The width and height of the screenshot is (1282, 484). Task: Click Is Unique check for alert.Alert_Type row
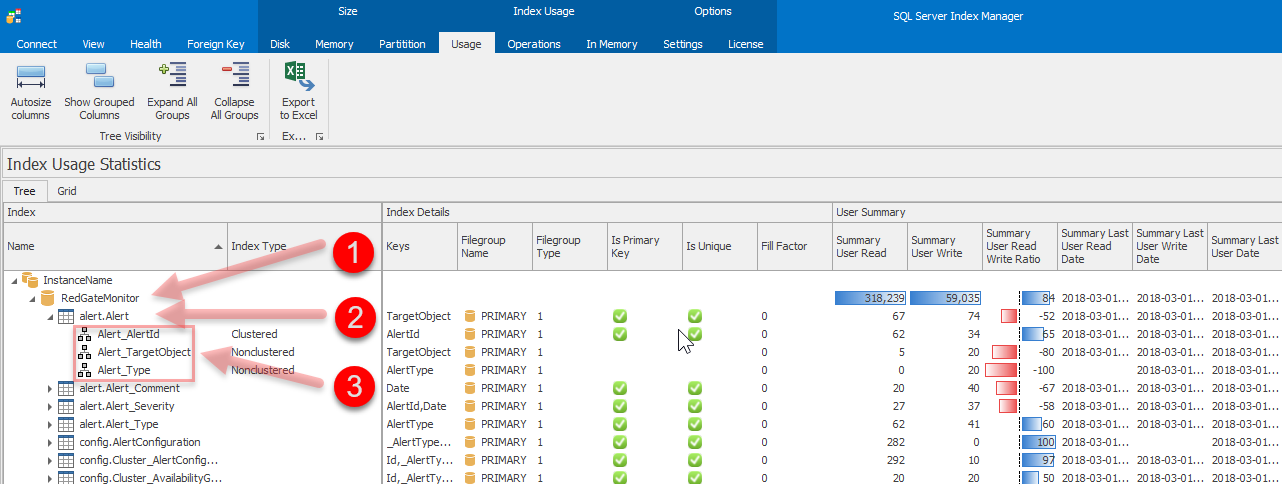tap(695, 424)
